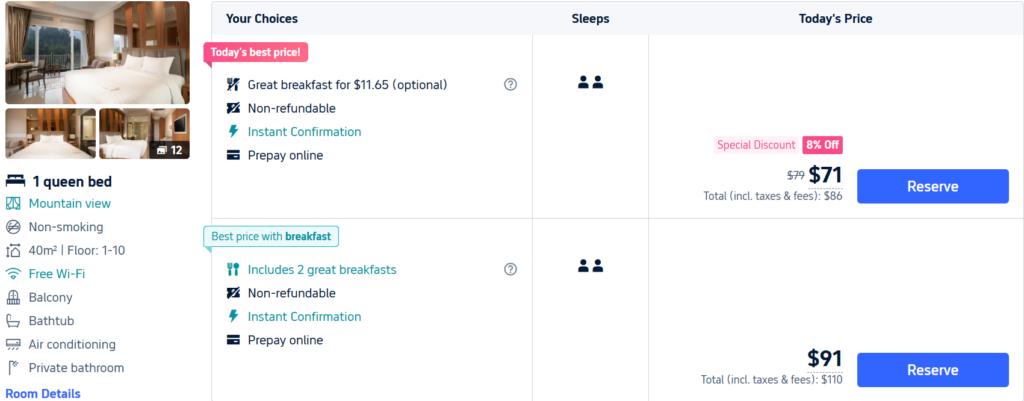Click the Free Wi-Fi icon
Screen dimensions: 1024x401
coord(14,273)
